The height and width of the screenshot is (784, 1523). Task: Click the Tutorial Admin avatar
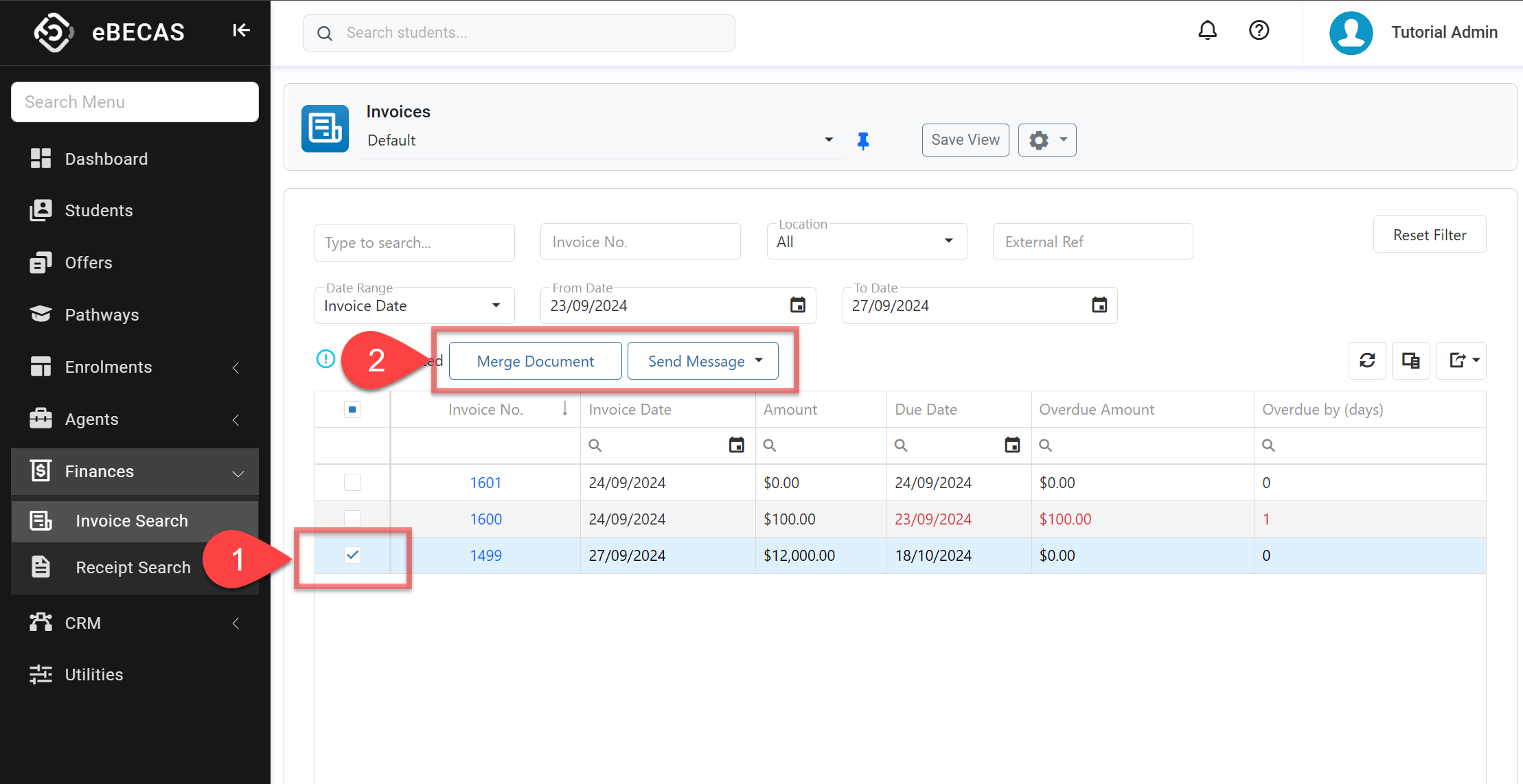coord(1351,32)
